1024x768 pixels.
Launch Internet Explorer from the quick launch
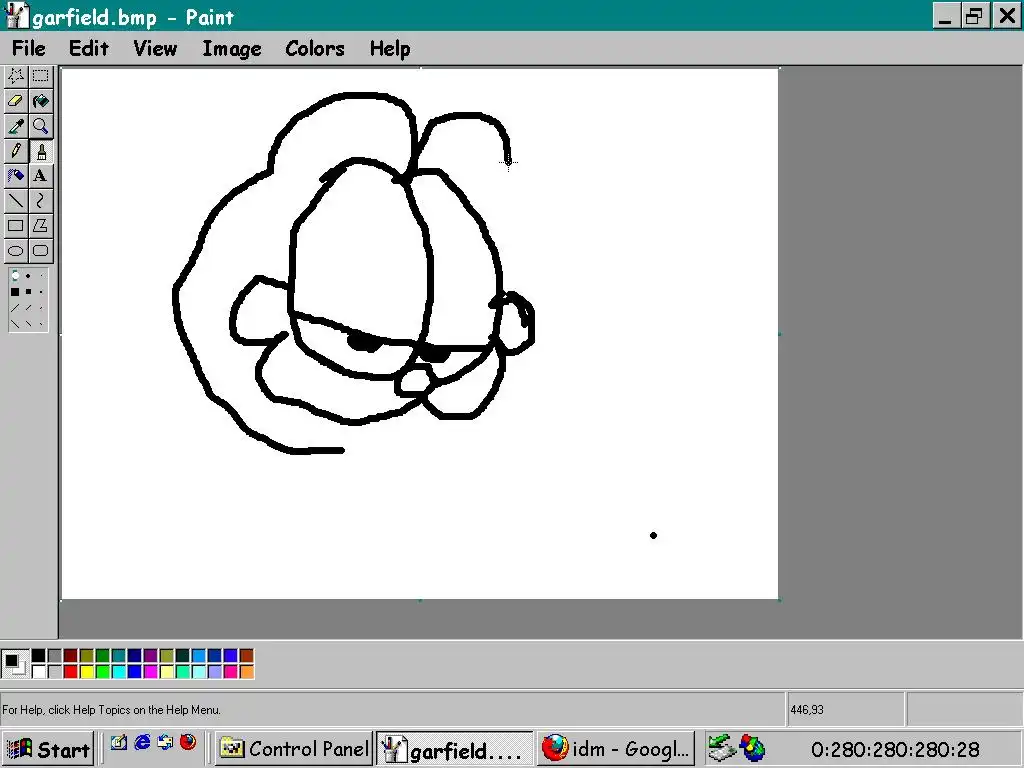click(x=142, y=743)
